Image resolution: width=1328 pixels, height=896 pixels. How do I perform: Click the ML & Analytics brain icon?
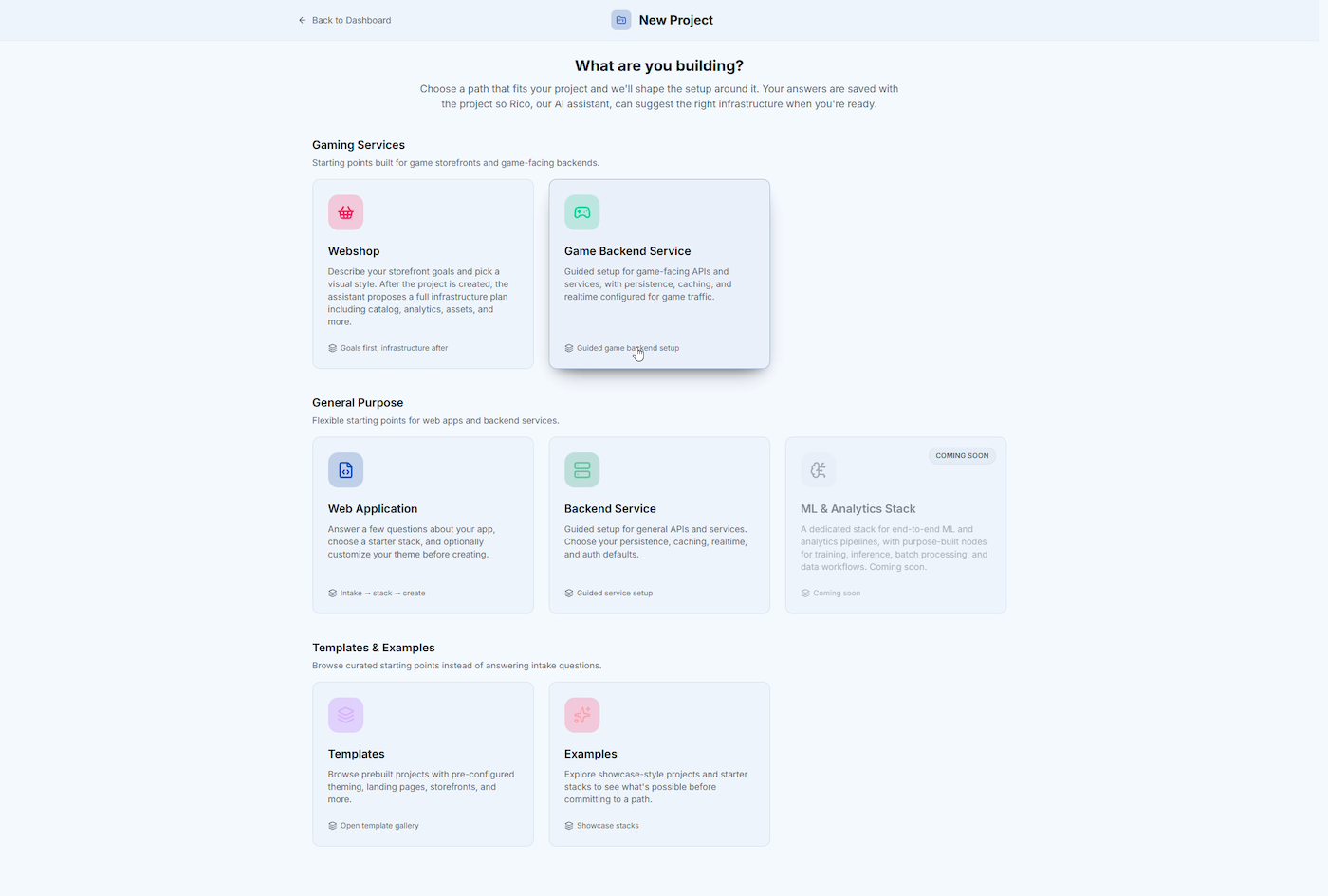click(x=818, y=470)
